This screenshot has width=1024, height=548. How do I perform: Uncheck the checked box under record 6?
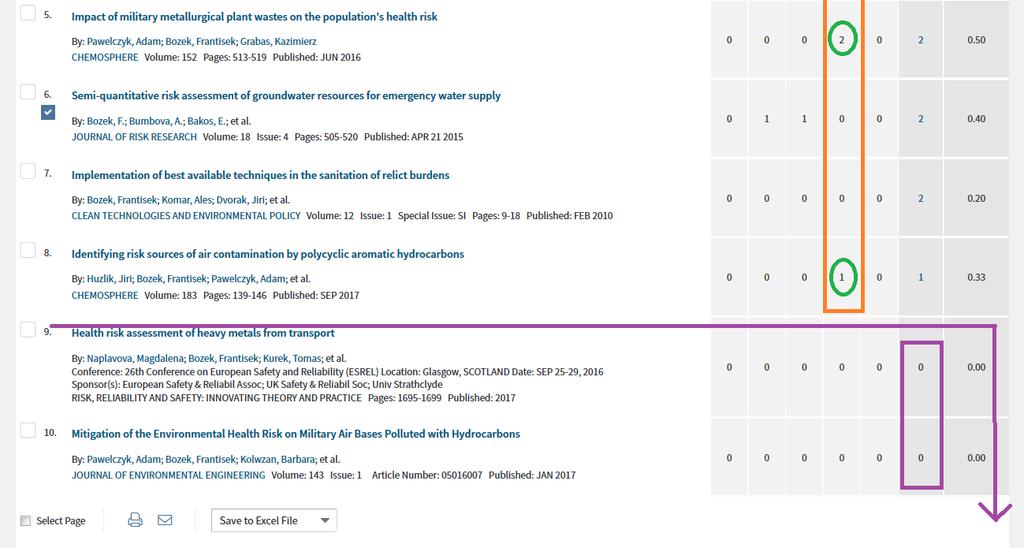(x=48, y=113)
